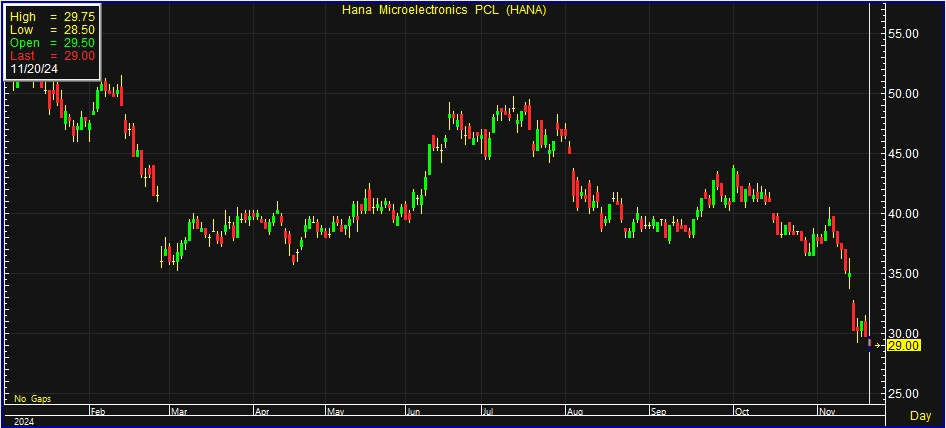Click the No Gaps label
The image size is (946, 428).
pos(32,398)
